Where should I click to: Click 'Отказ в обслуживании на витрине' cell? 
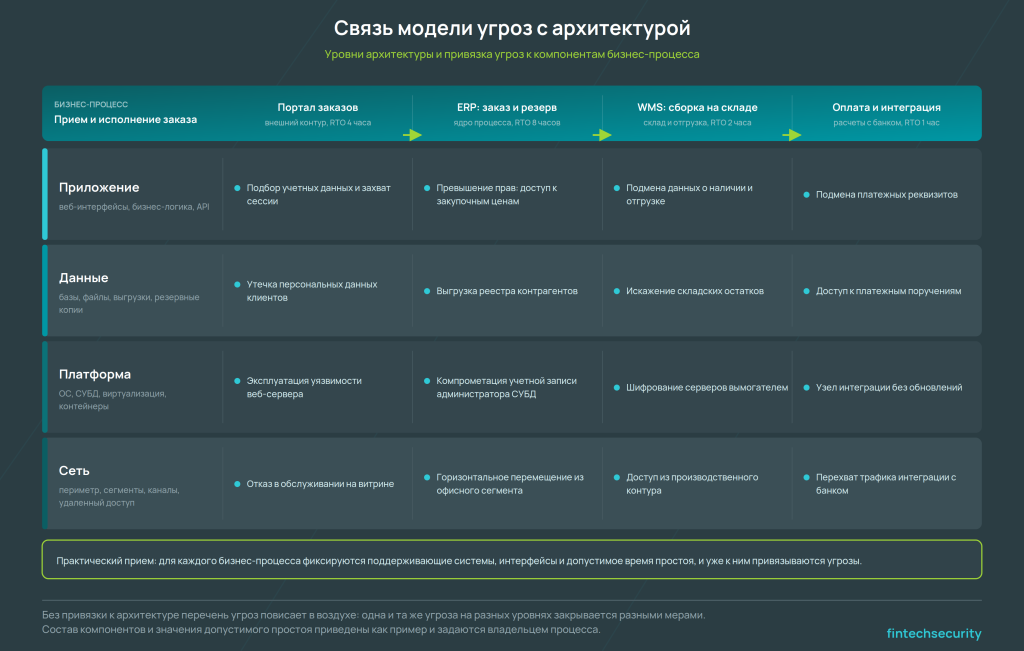(x=320, y=484)
